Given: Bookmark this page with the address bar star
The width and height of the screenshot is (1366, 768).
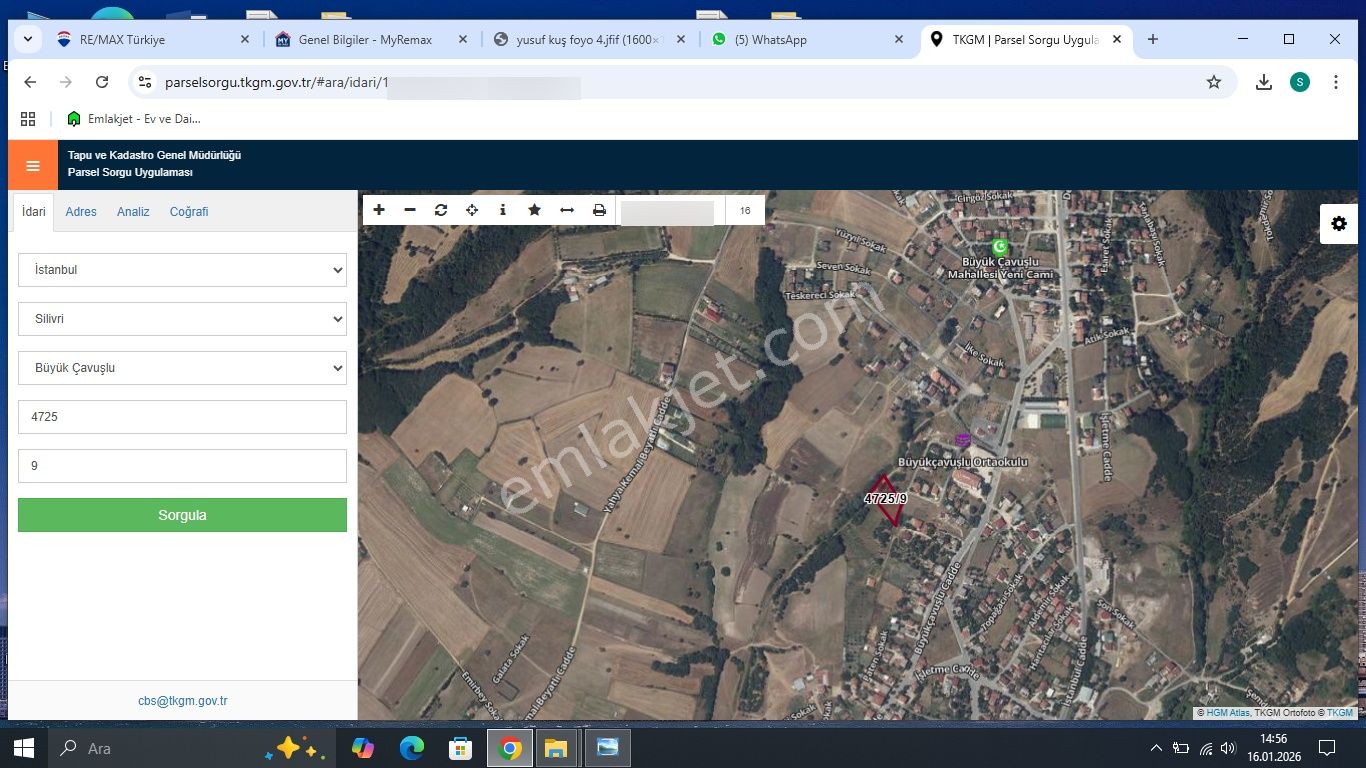Looking at the screenshot, I should pos(1214,82).
